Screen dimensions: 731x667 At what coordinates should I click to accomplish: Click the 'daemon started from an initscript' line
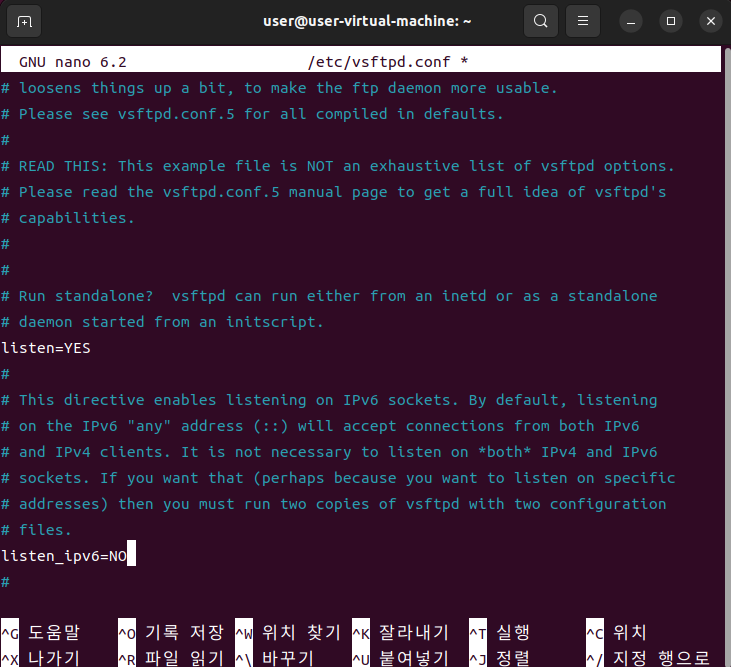click(x=162, y=322)
